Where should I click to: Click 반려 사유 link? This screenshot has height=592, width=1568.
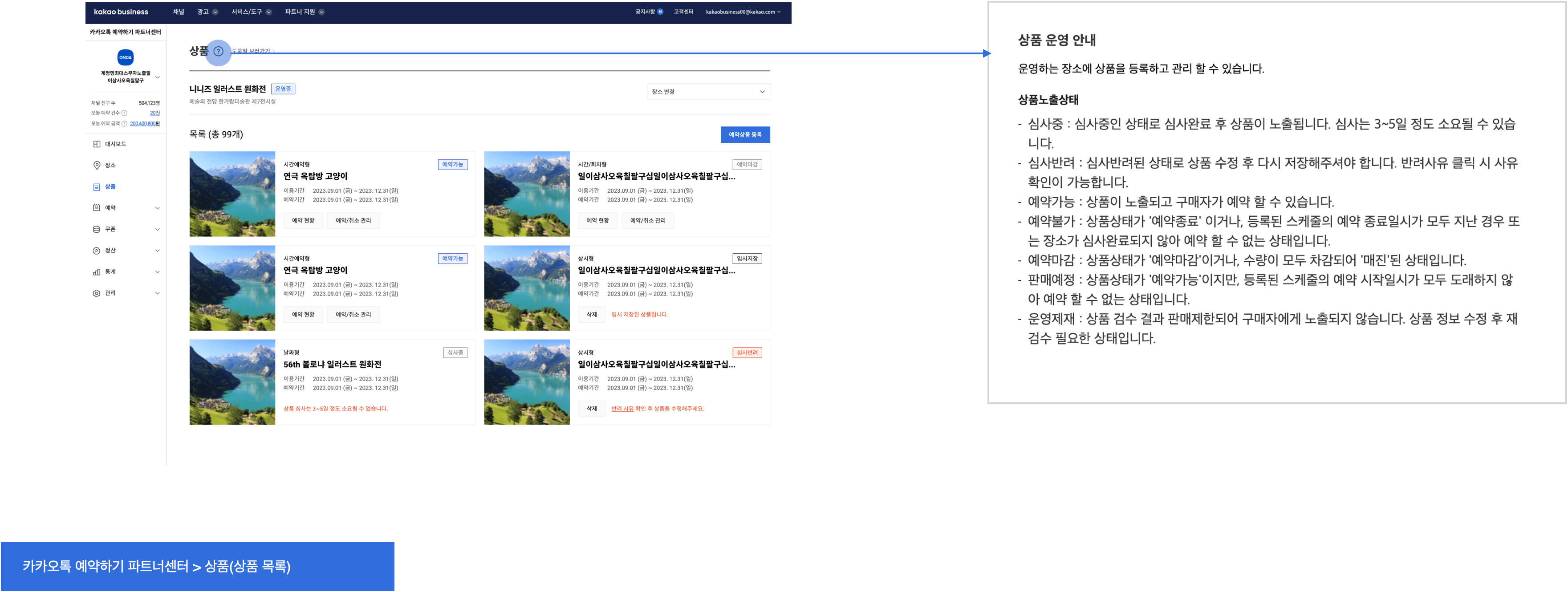pyautogui.click(x=622, y=409)
